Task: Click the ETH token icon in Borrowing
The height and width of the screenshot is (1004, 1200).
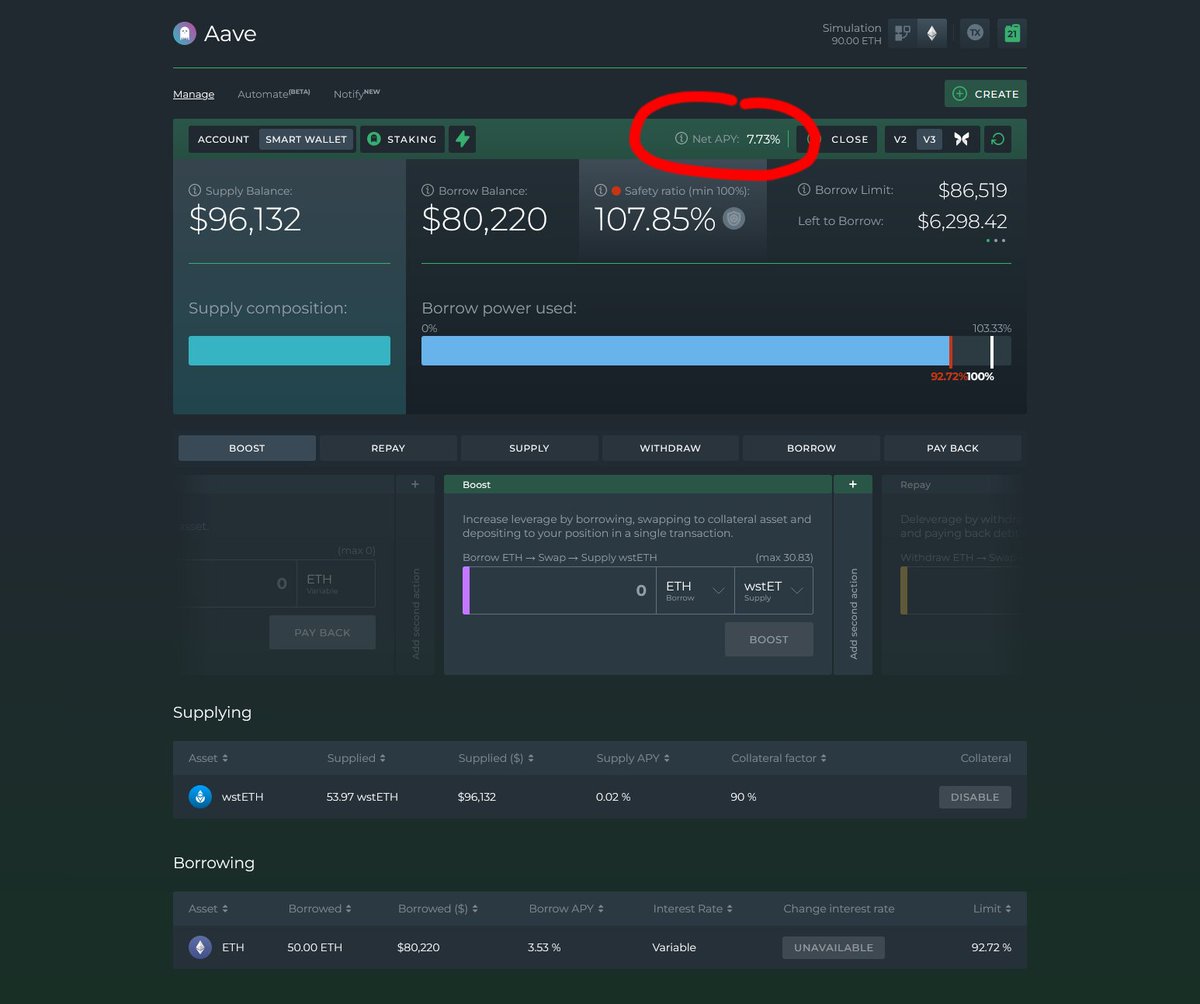Action: 200,947
